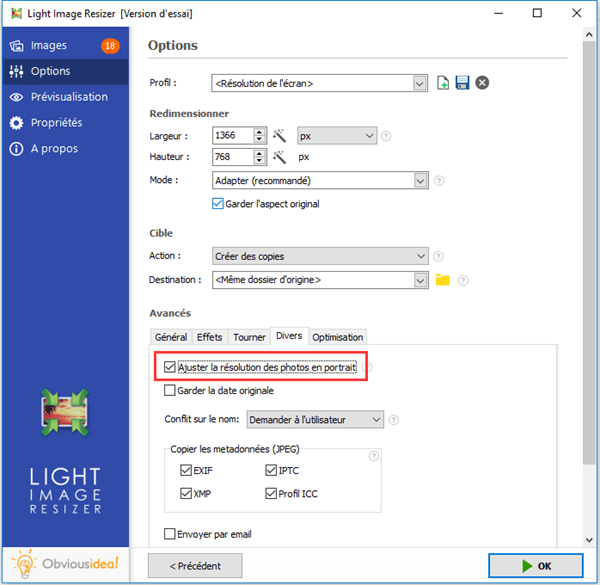The height and width of the screenshot is (585, 600).
Task: Uncheck the Profil ICC checkbox
Action: [x=271, y=494]
